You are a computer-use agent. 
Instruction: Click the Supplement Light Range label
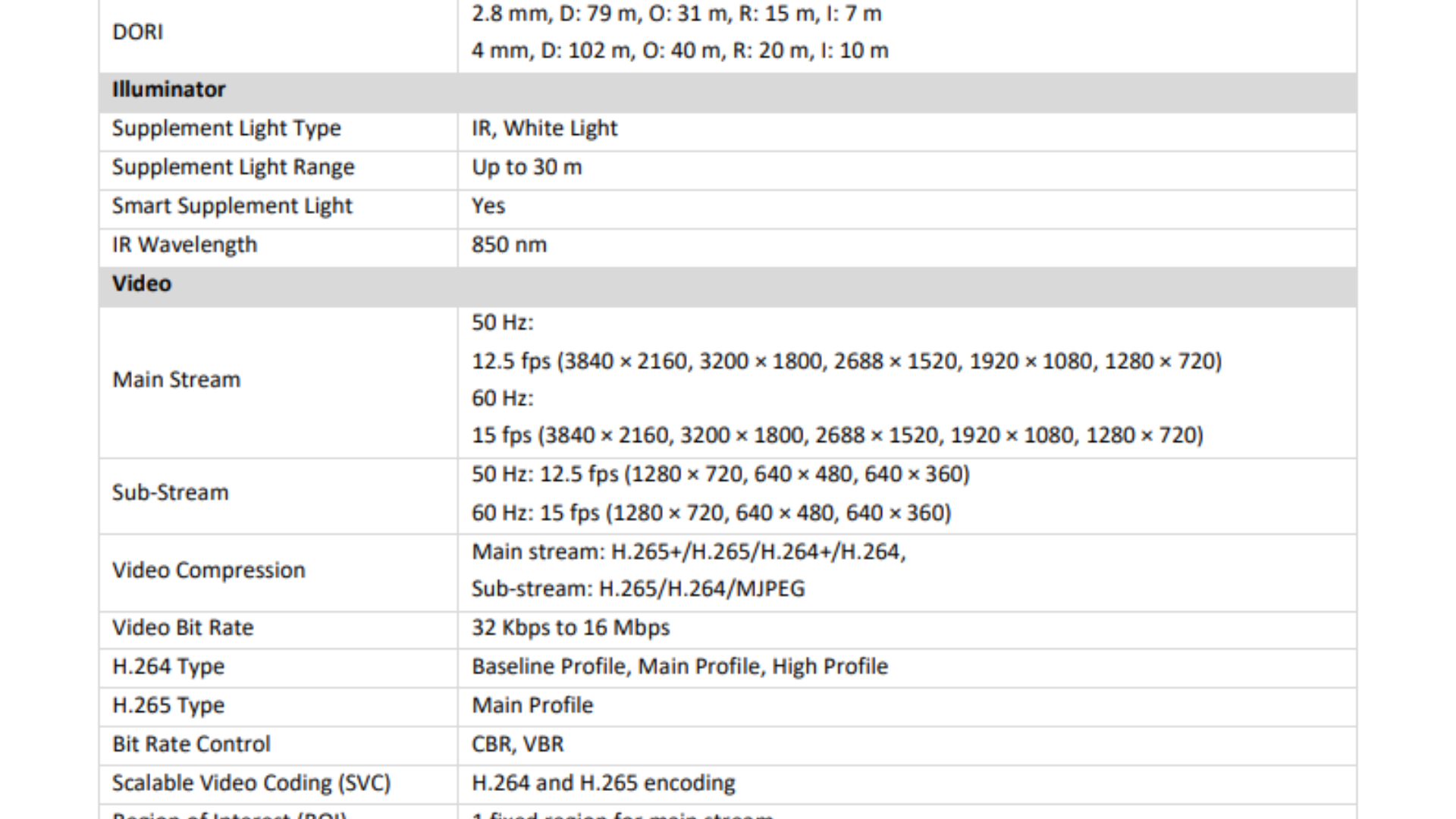point(233,167)
